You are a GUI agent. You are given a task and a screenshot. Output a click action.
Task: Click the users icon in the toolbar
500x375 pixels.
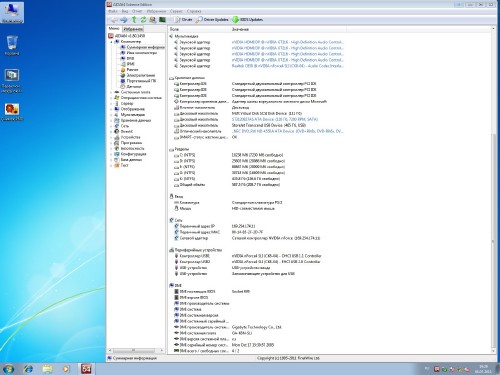(x=153, y=20)
